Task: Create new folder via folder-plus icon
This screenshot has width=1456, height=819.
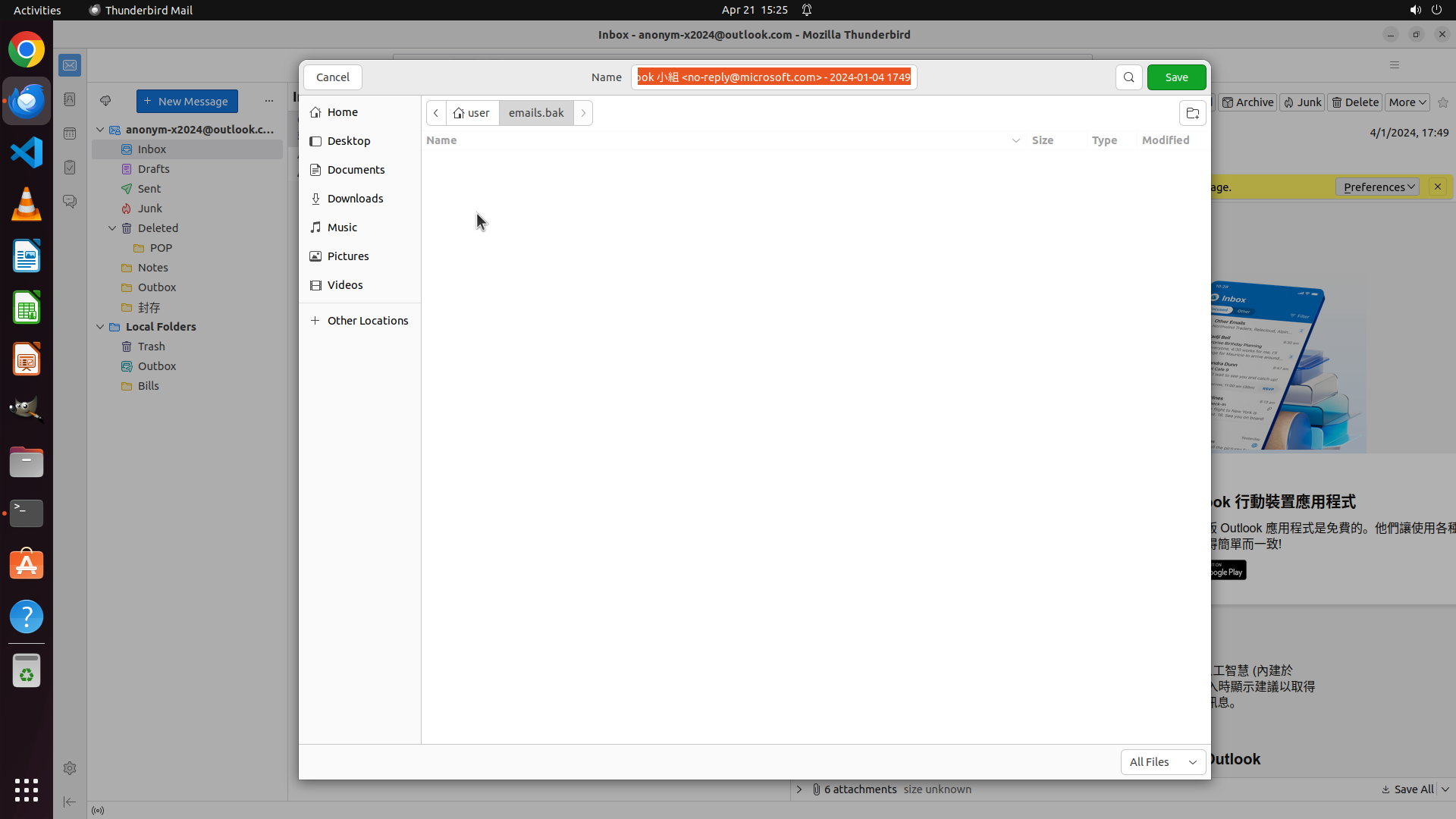Action: click(1192, 113)
